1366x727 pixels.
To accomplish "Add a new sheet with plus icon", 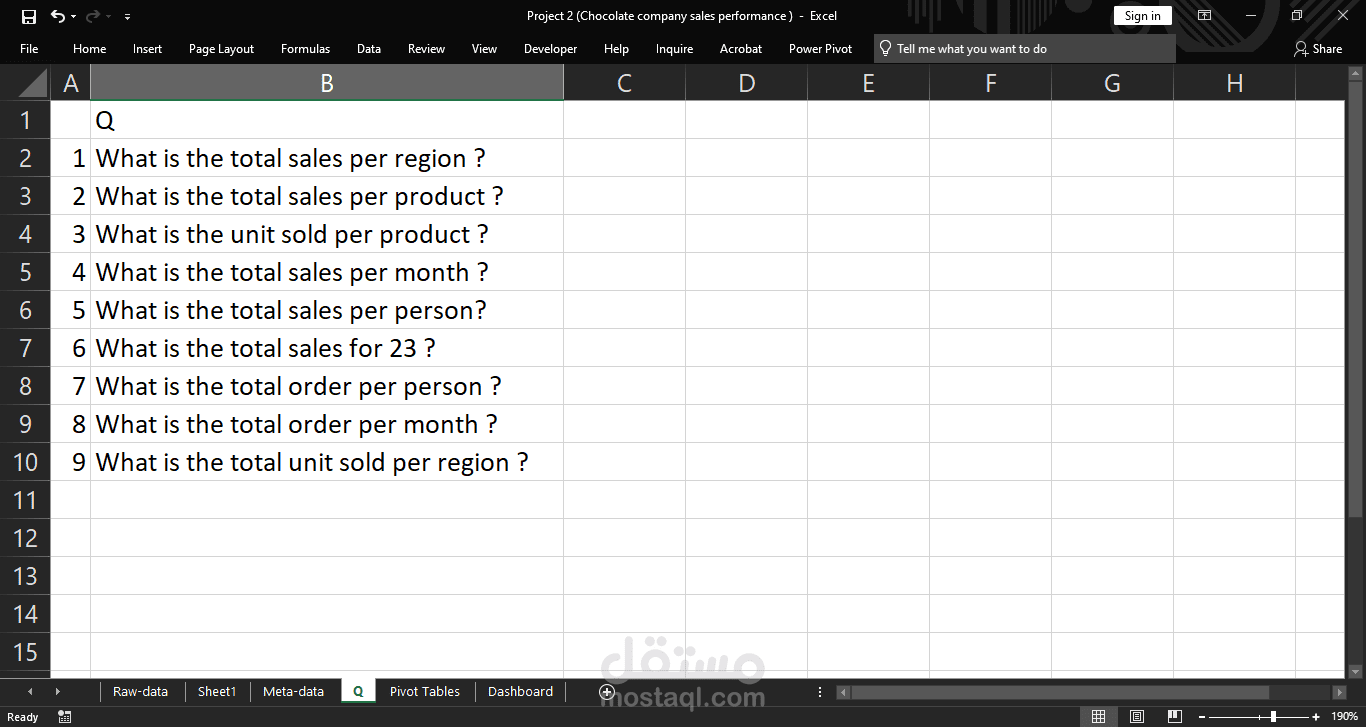I will 607,692.
